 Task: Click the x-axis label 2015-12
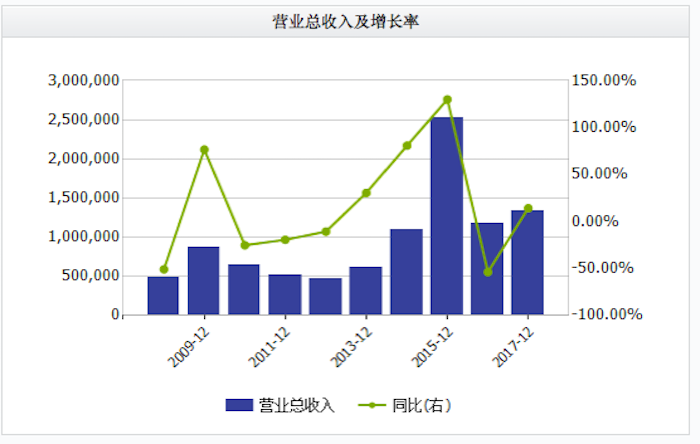(x=432, y=347)
